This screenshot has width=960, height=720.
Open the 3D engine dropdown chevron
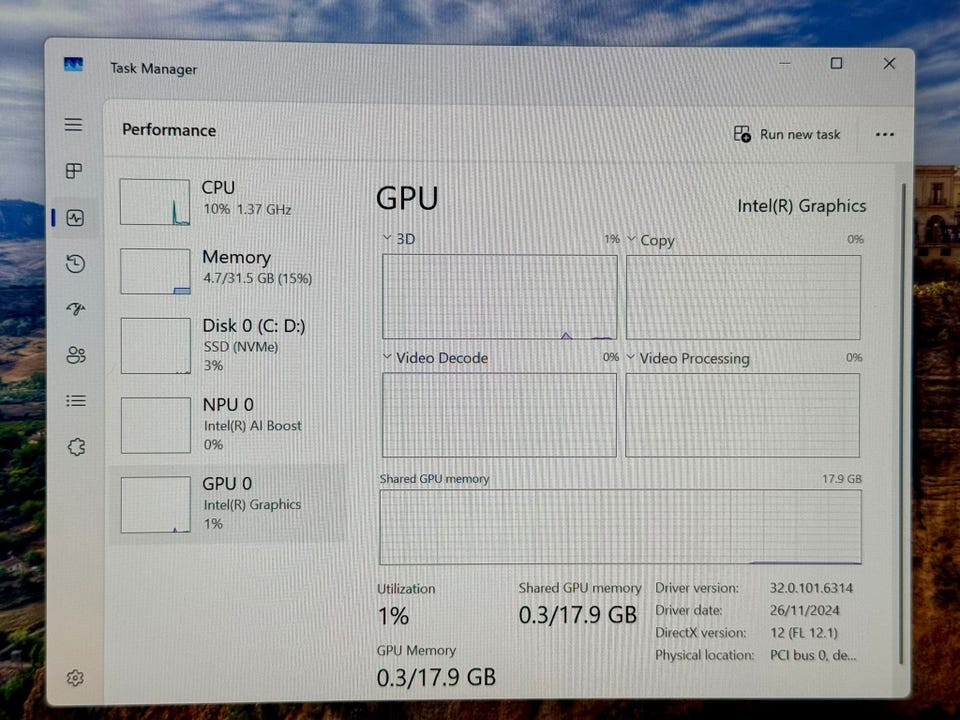click(x=387, y=238)
